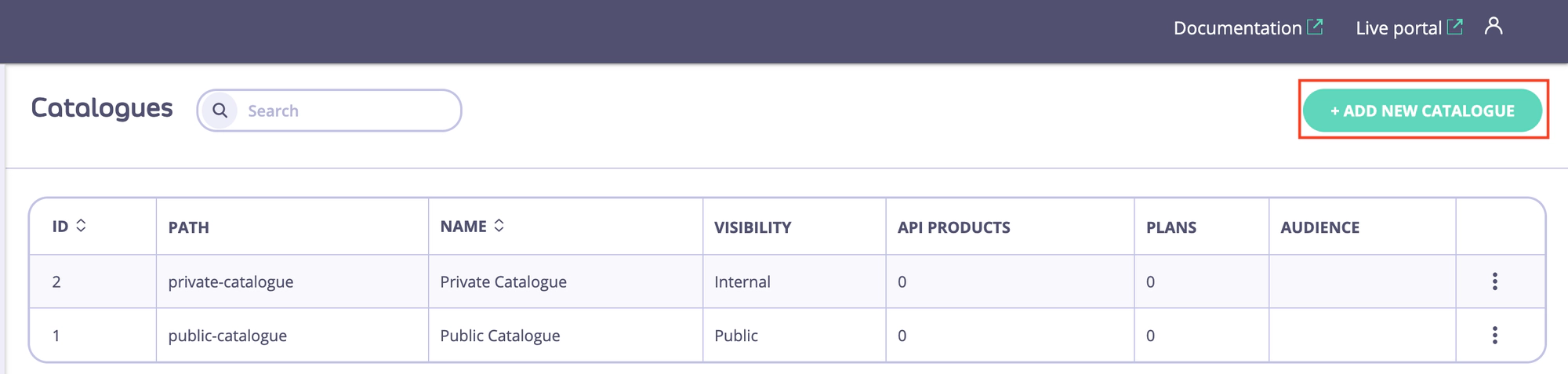The width and height of the screenshot is (1568, 374).
Task: Sort table by NAME column arrows
Action: [x=499, y=226]
